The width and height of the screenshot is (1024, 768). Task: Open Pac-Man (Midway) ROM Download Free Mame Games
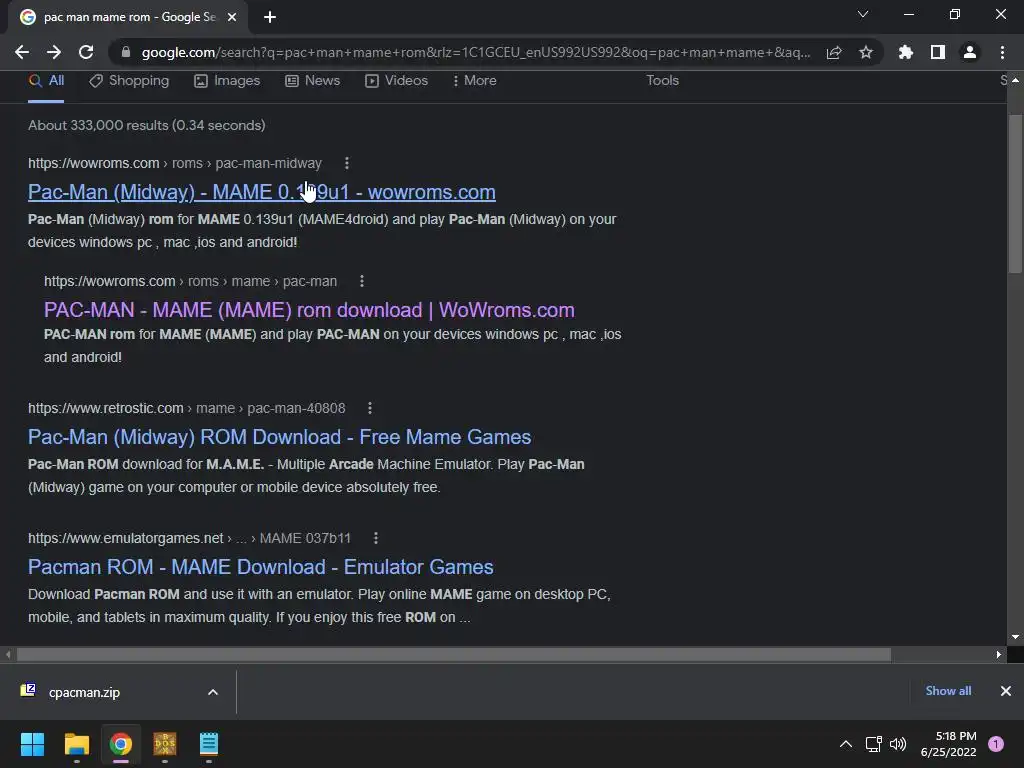(x=280, y=437)
